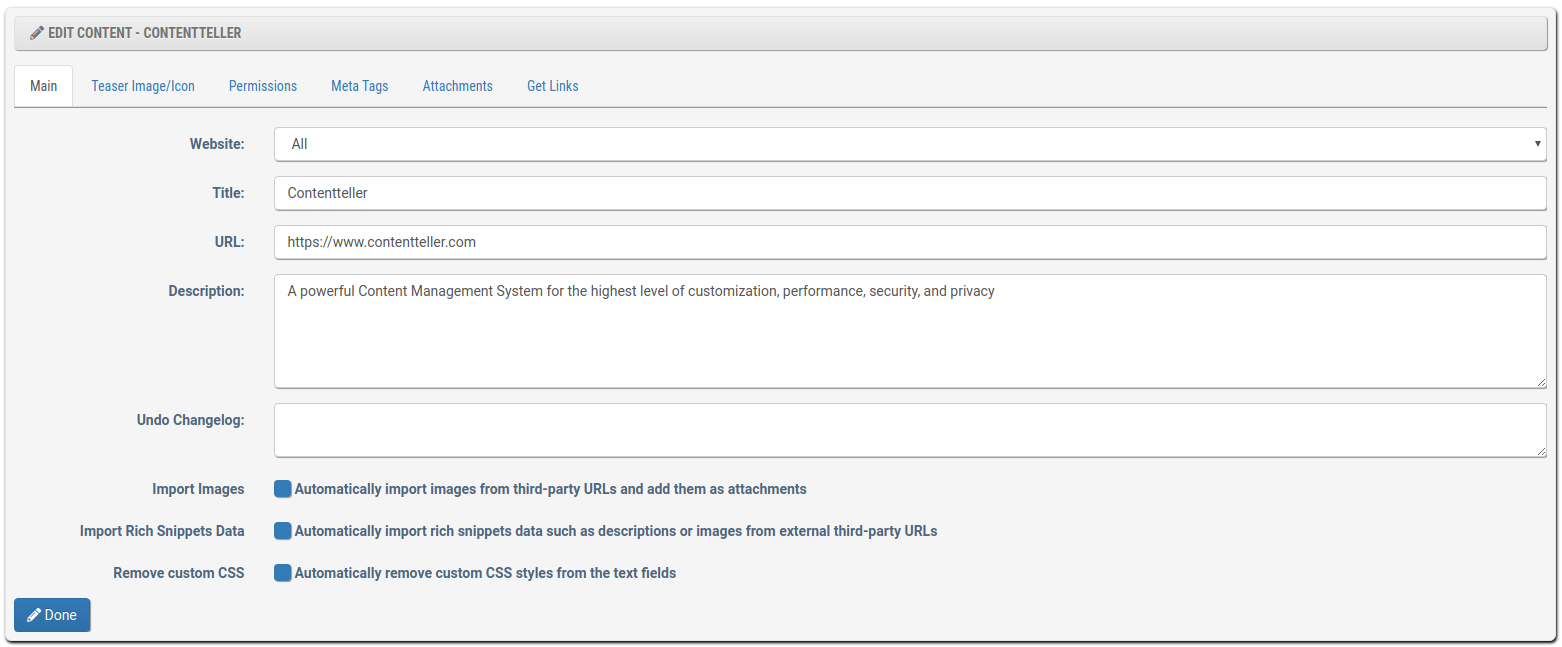Go to the Permissions tab
The image size is (1562, 647).
(x=263, y=86)
